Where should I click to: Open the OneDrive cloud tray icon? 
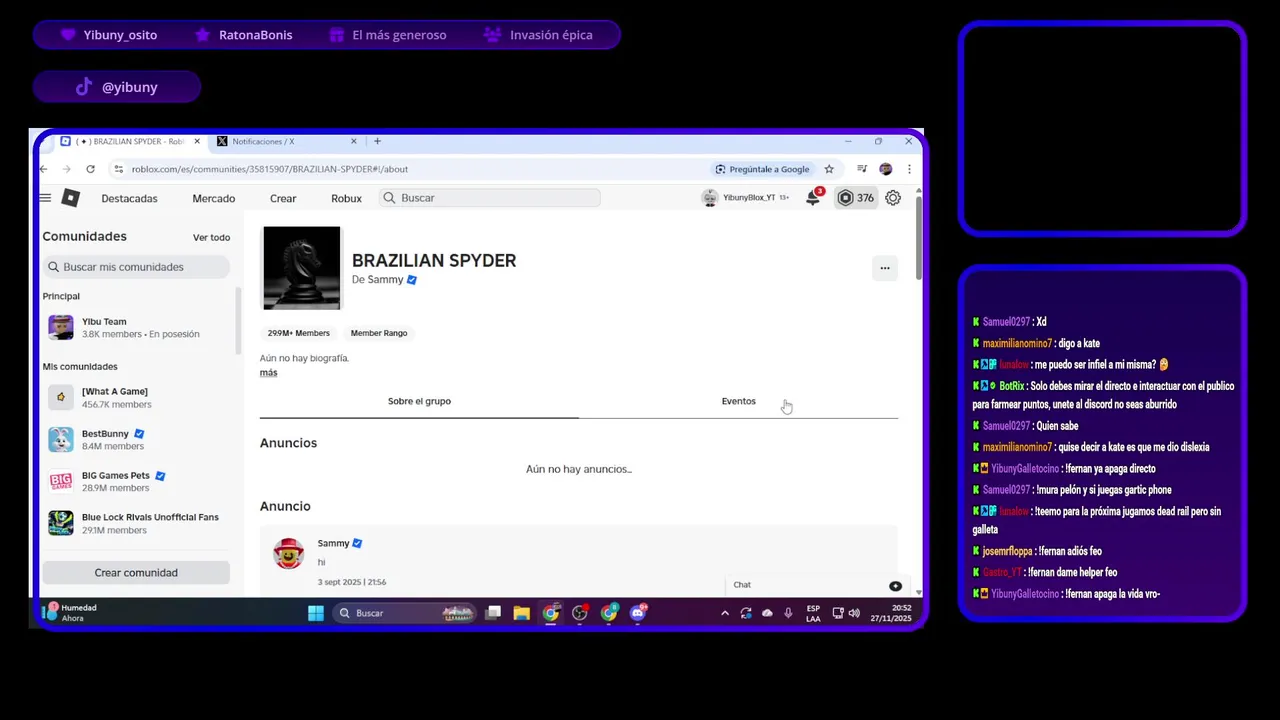coord(767,613)
